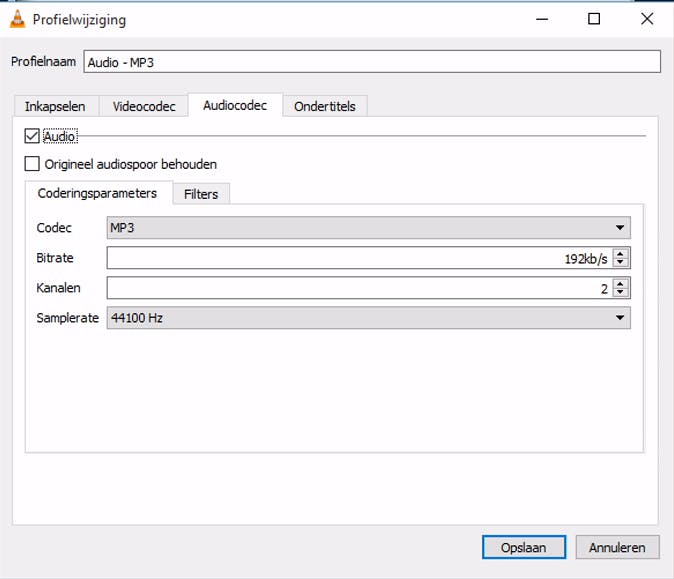Close the Profielwijziging dialog
Screen dimensions: 674x579
click(x=646, y=19)
